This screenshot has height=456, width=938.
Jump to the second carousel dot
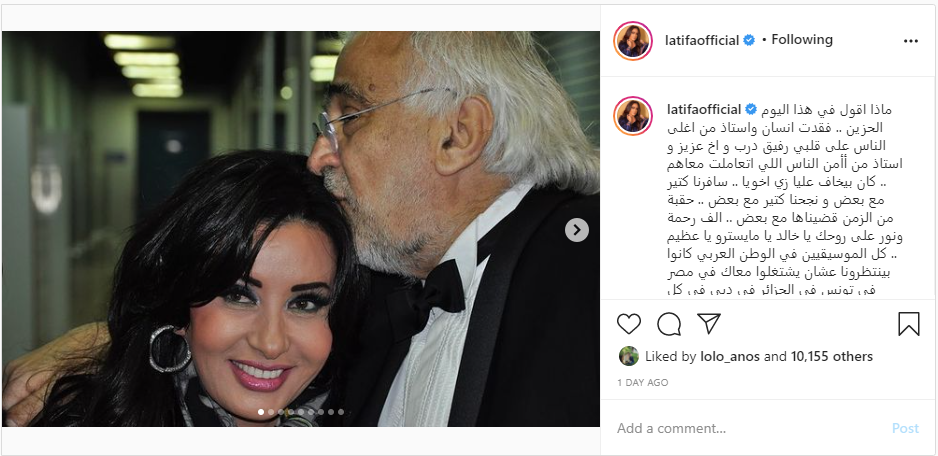coord(271,412)
